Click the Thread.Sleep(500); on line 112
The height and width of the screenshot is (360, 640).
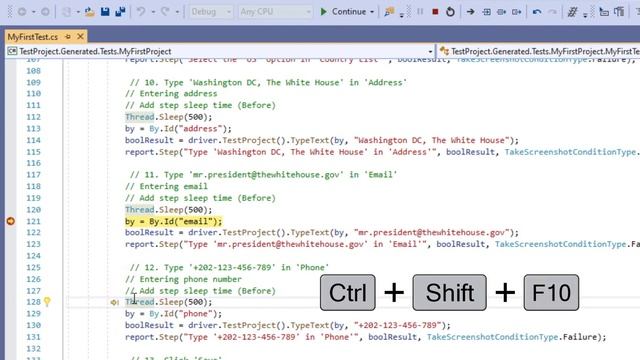pyautogui.click(x=169, y=117)
